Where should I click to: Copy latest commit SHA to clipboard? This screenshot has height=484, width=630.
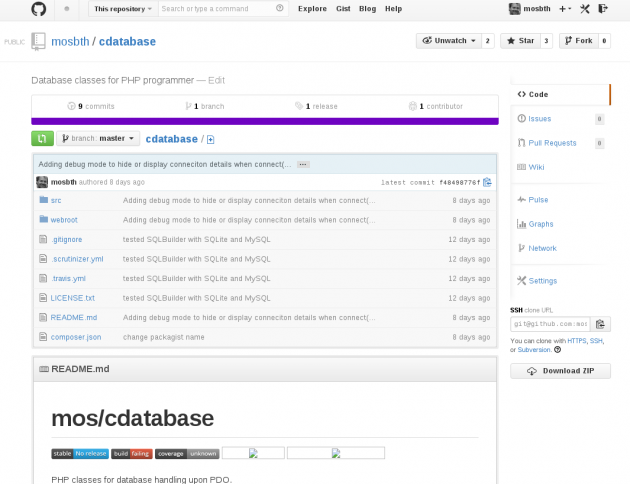click(x=487, y=182)
